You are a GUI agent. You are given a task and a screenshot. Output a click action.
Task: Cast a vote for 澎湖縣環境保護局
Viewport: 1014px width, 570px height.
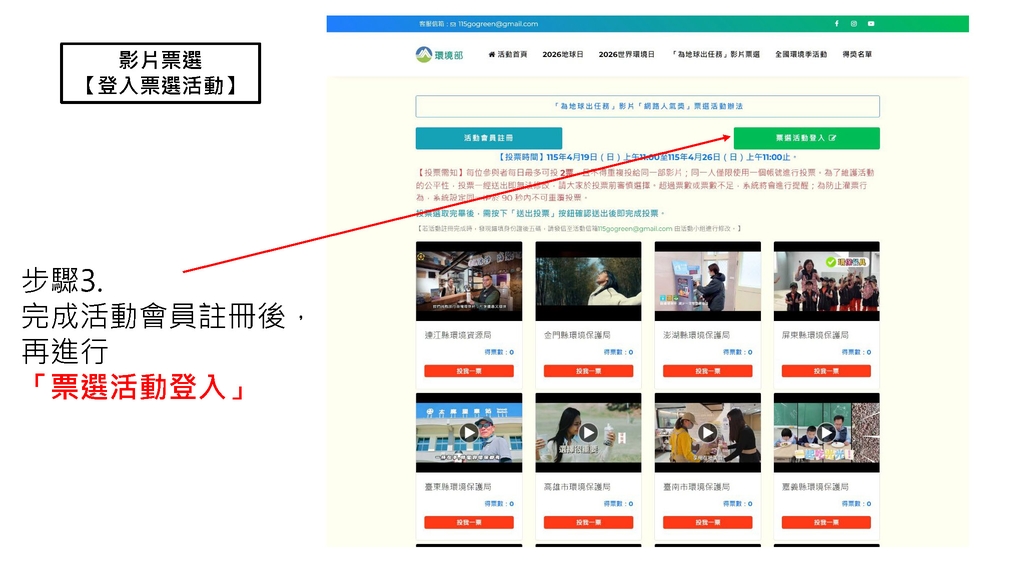coord(707,371)
